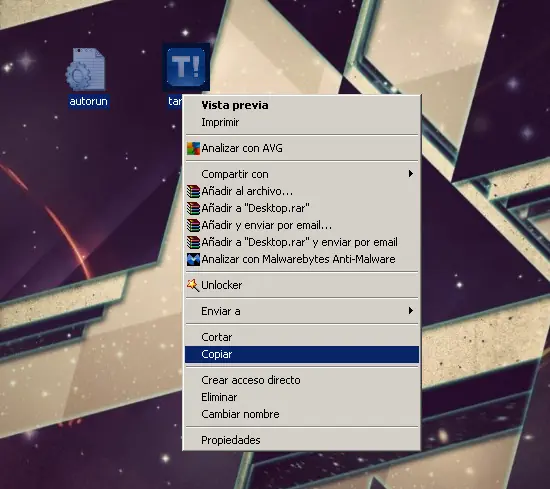Viewport: 550px width, 489px height.
Task: Select Eliminar from the menu
Action: tap(302, 397)
